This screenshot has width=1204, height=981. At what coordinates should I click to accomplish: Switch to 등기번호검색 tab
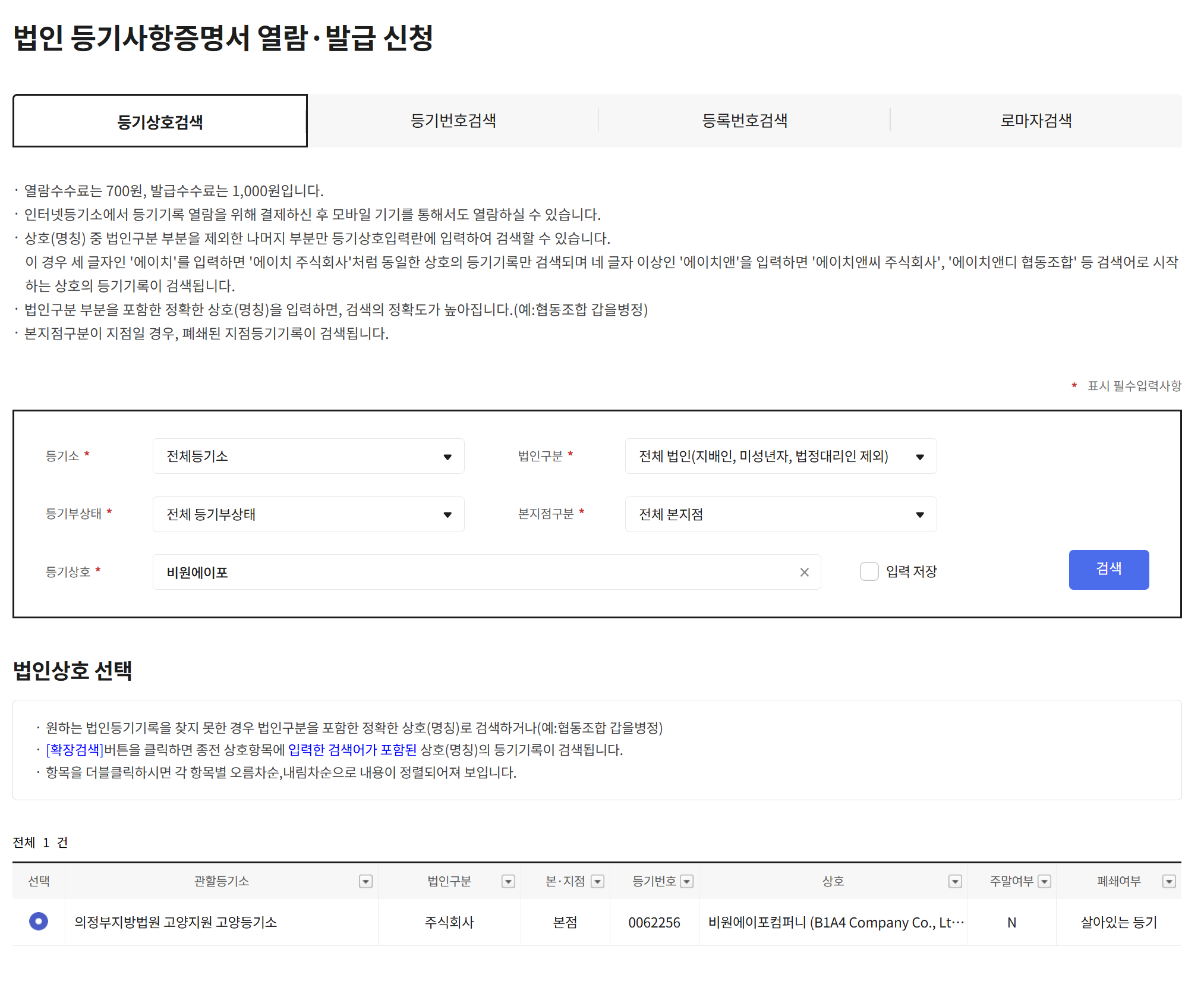453,121
